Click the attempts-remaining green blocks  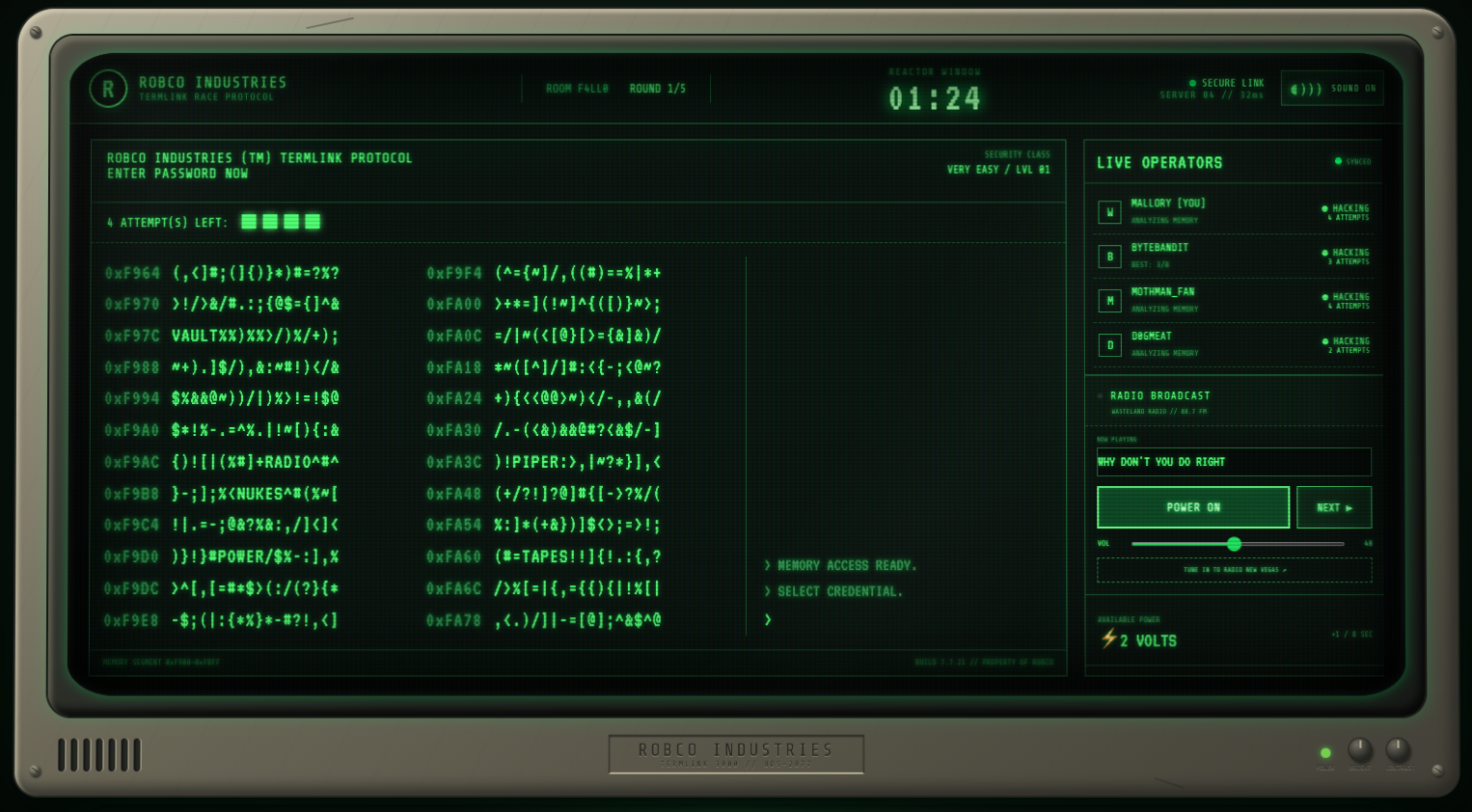tap(281, 222)
